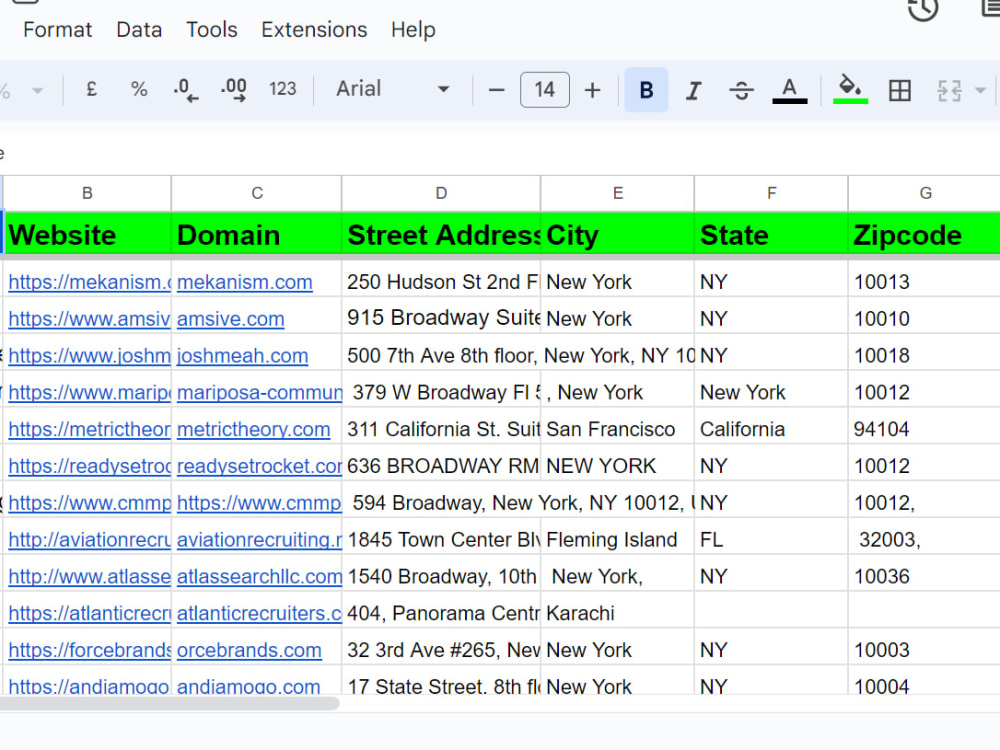1000x750 pixels.
Task: Open the http://aviationrecru website link
Action: [89, 540]
